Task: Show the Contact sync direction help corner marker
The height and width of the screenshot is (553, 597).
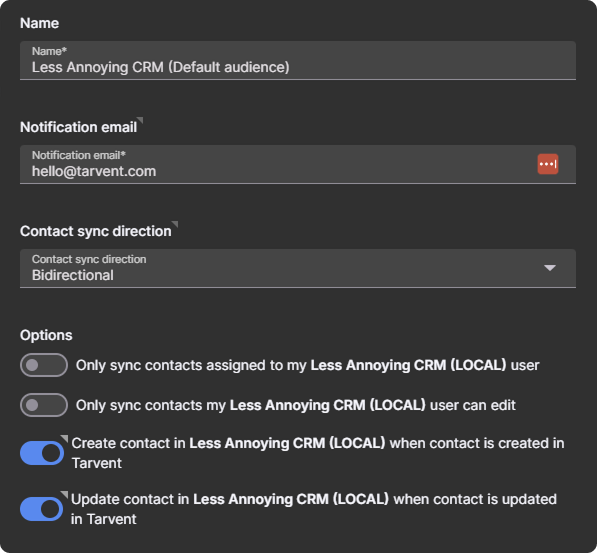Action: pyautogui.click(x=175, y=224)
